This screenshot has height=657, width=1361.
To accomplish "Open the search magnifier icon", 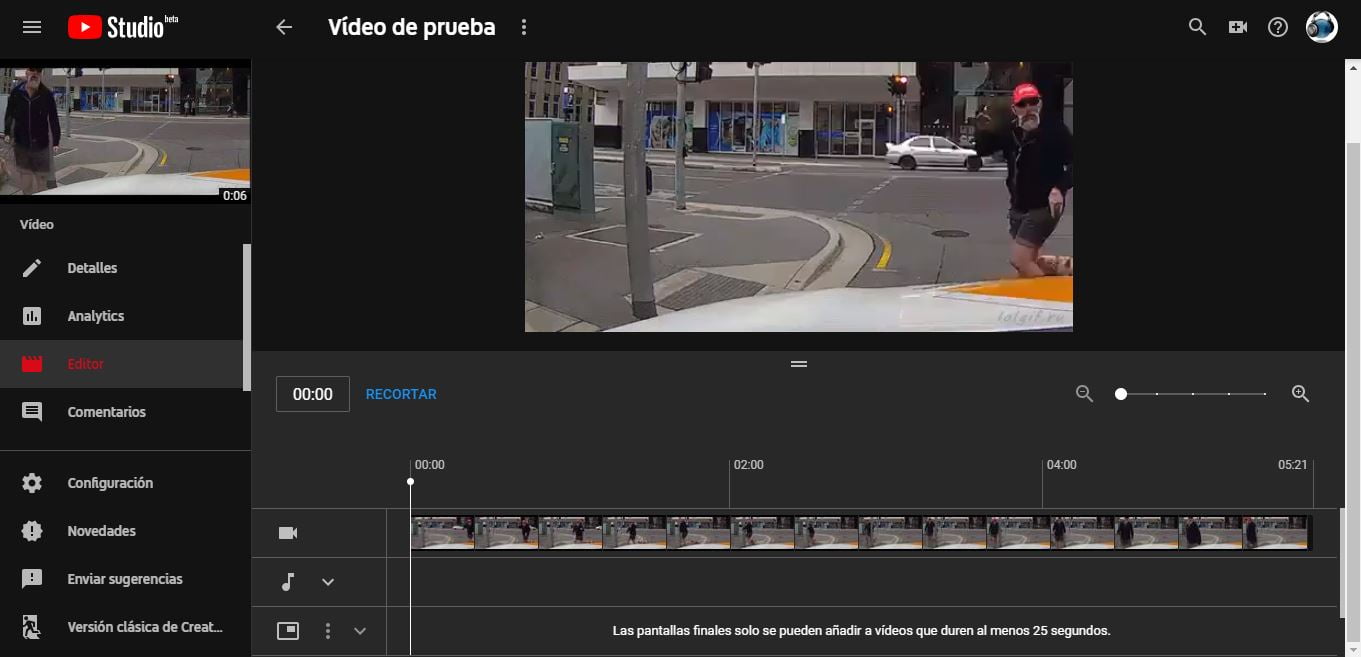I will 1197,27.
